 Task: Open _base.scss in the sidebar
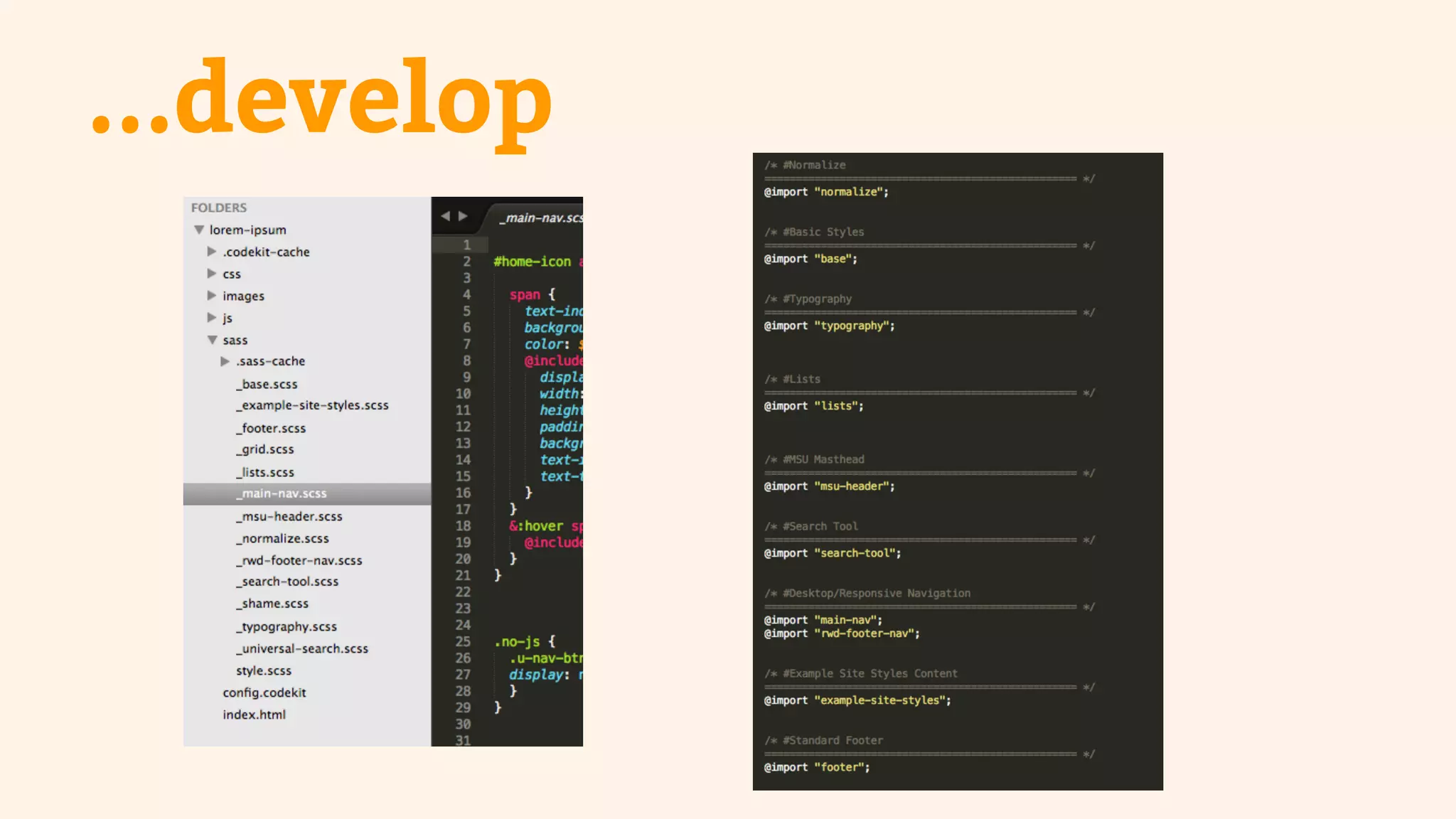coord(267,384)
